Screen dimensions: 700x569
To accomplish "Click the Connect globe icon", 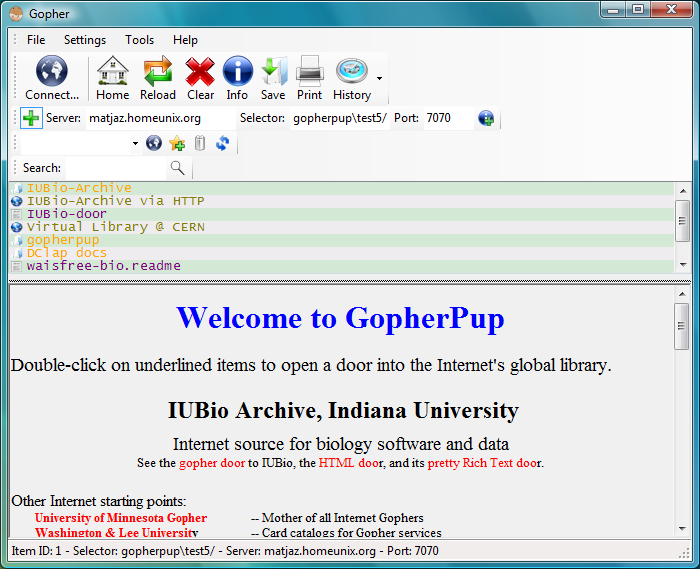I will coord(52,72).
